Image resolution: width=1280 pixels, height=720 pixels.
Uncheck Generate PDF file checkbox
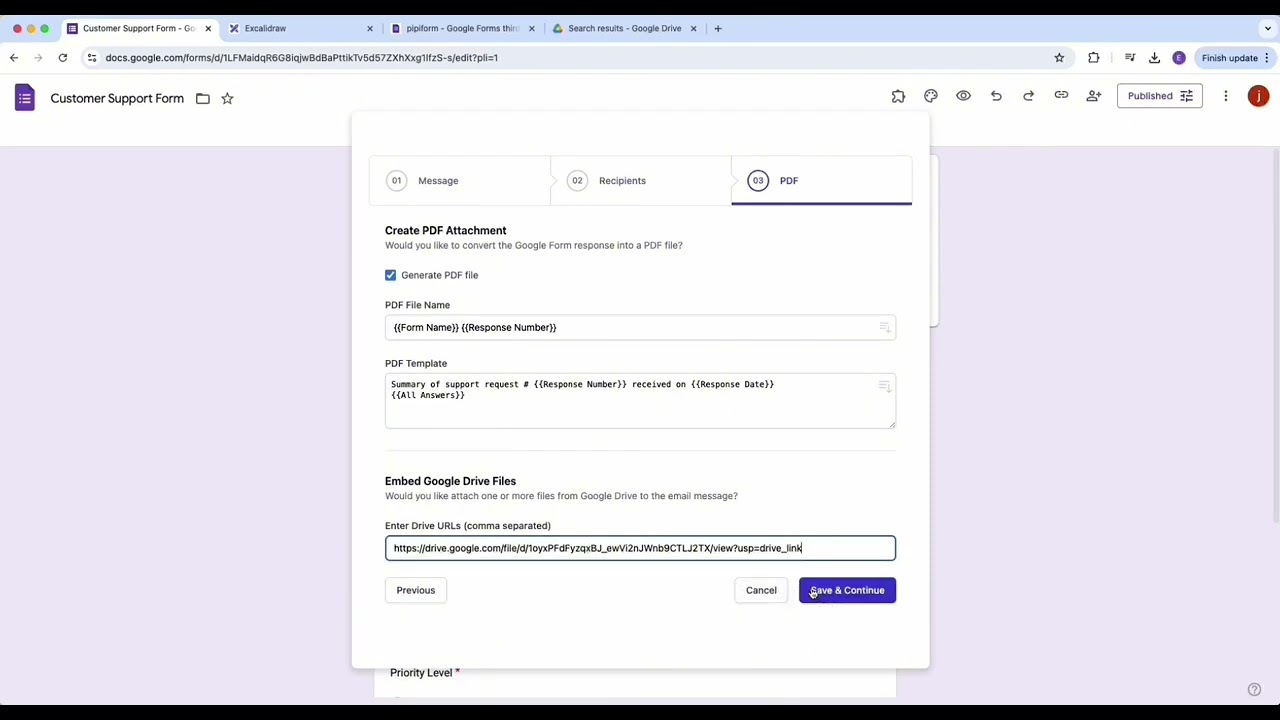click(391, 275)
